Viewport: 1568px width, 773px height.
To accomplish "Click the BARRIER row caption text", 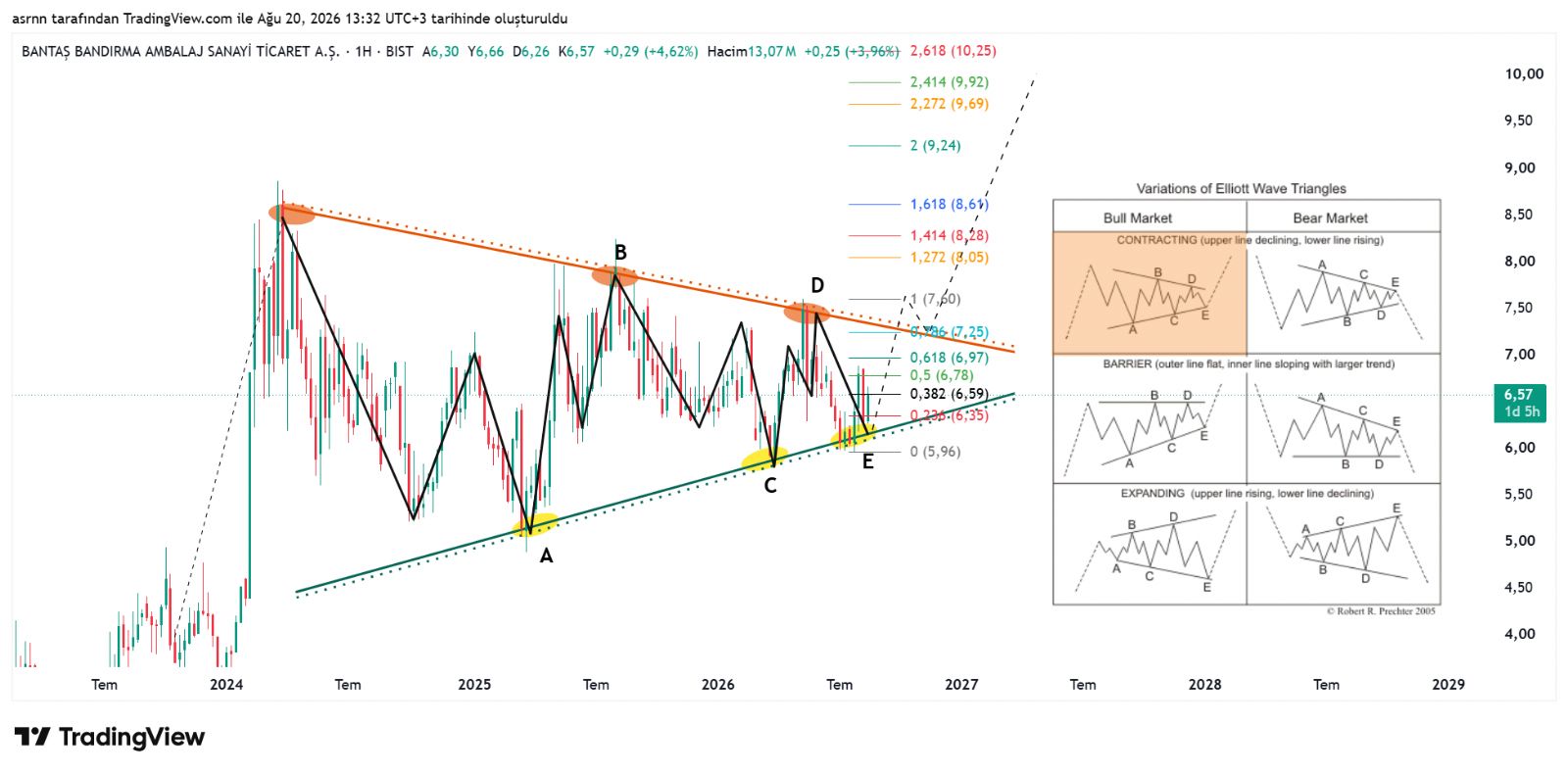I will pos(1249,364).
